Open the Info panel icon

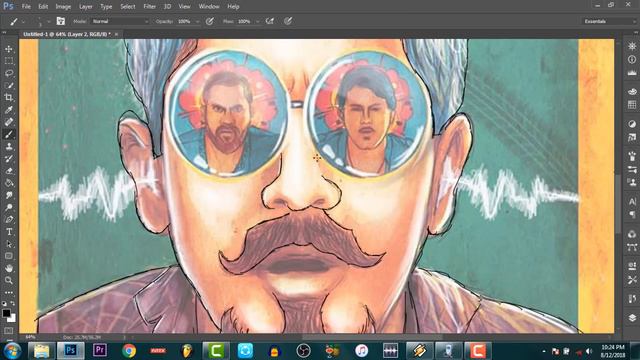tap(632, 60)
